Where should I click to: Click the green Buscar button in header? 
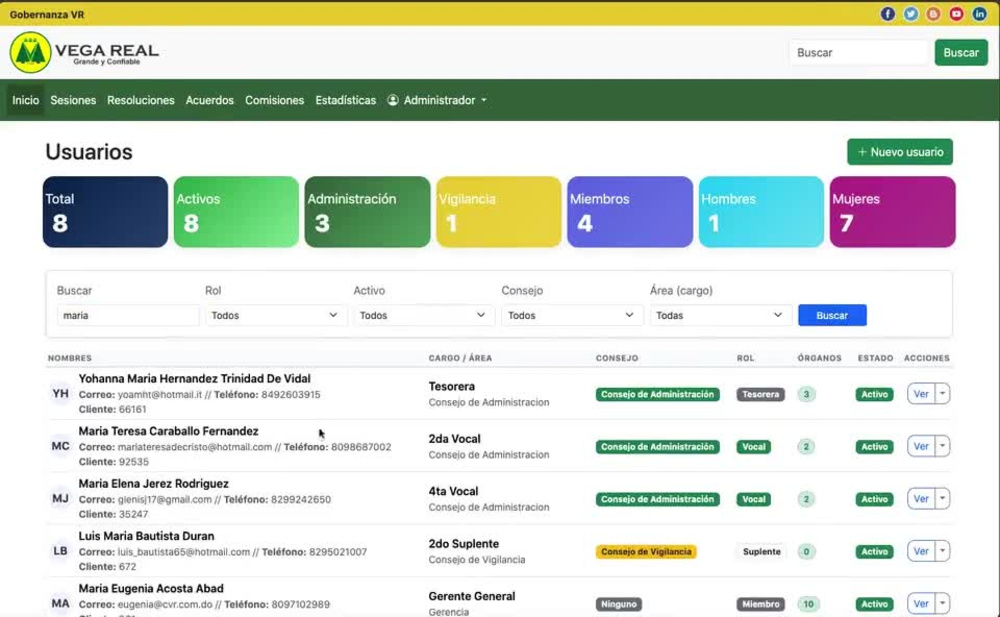tap(961, 52)
